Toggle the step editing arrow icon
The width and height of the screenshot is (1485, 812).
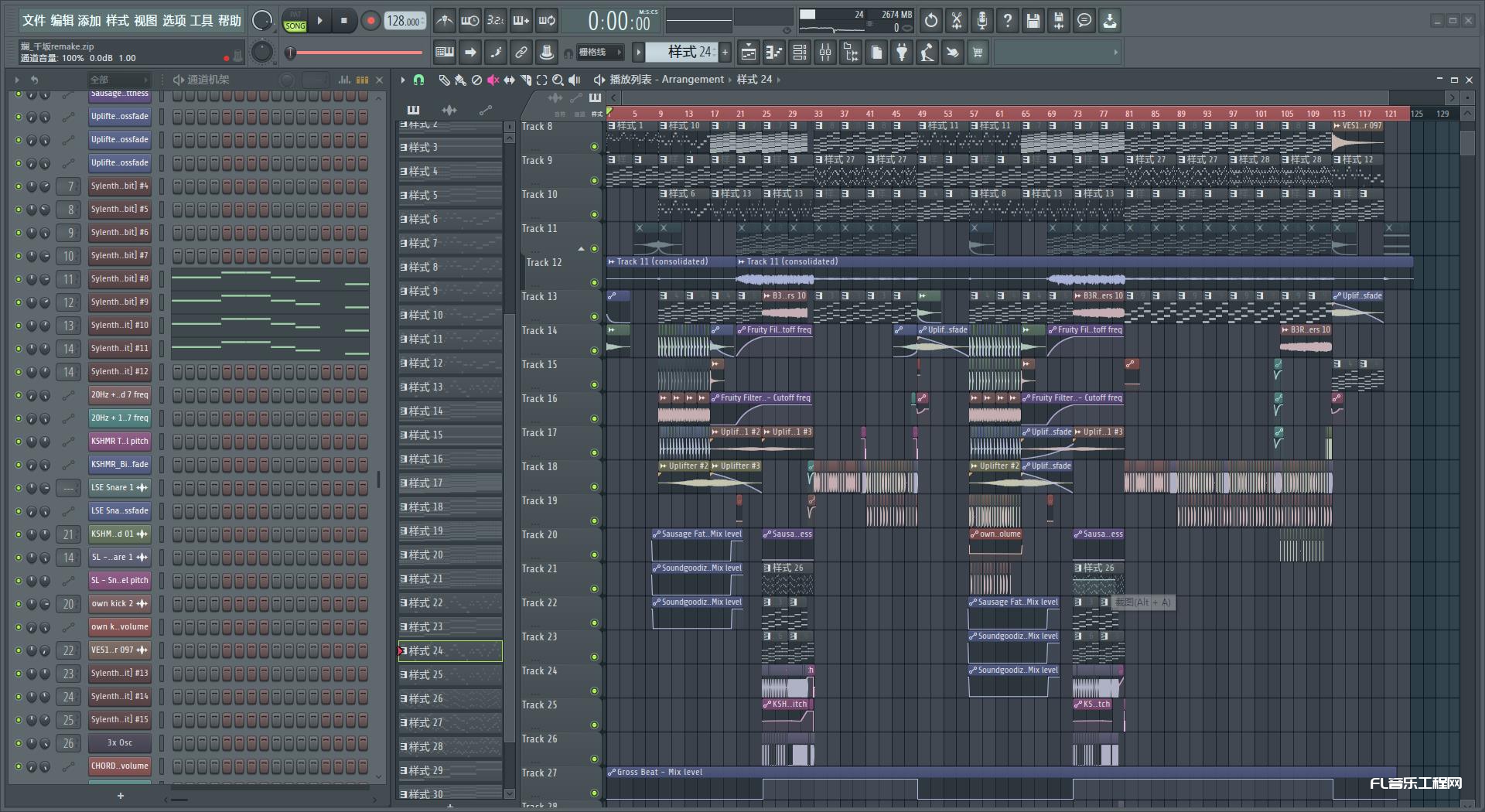pyautogui.click(x=470, y=53)
